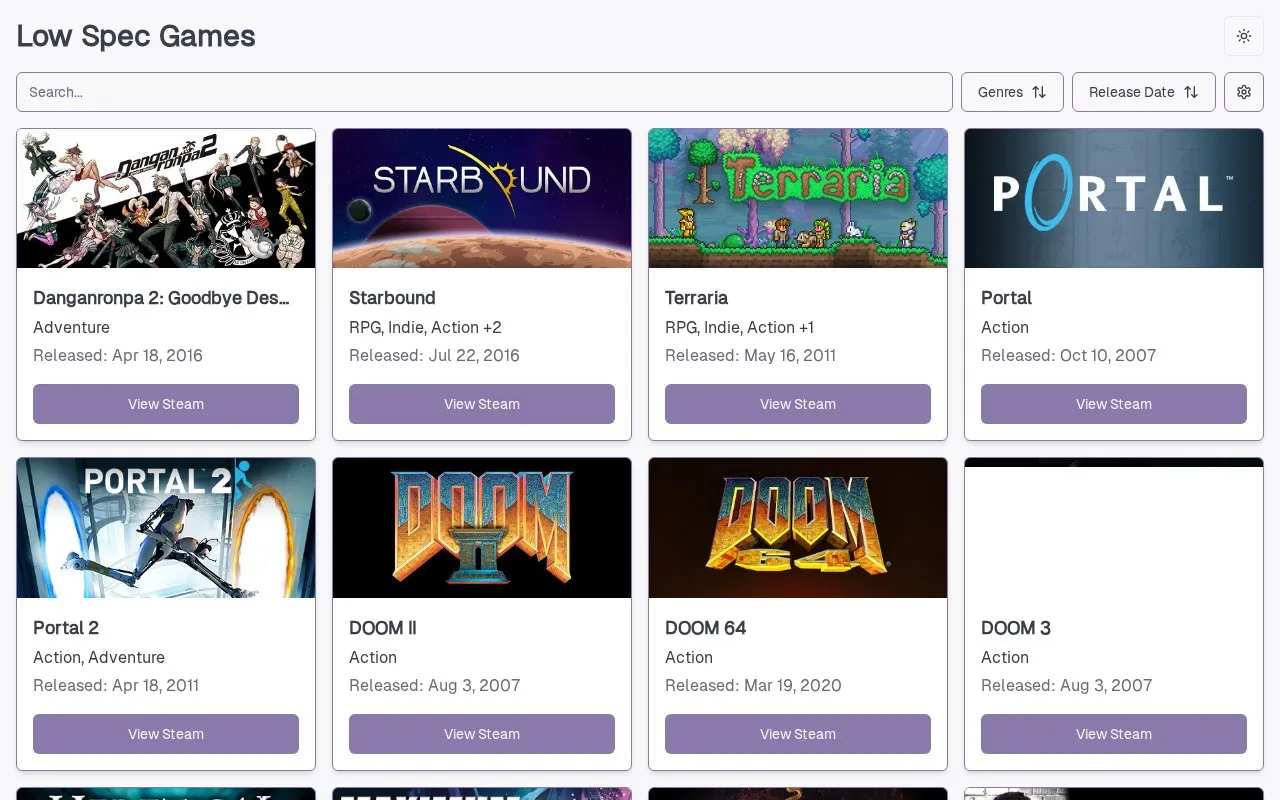This screenshot has height=800, width=1280.
Task: Click the Terraria game title
Action: coord(696,298)
